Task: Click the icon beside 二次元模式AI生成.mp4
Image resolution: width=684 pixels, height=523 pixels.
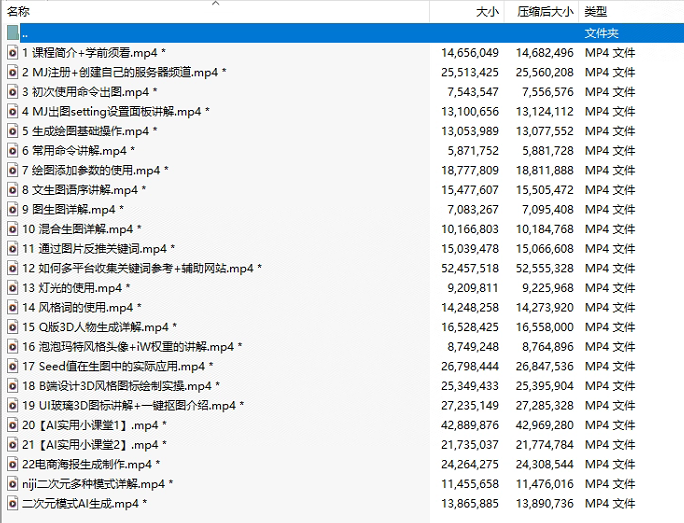Action: coord(13,503)
